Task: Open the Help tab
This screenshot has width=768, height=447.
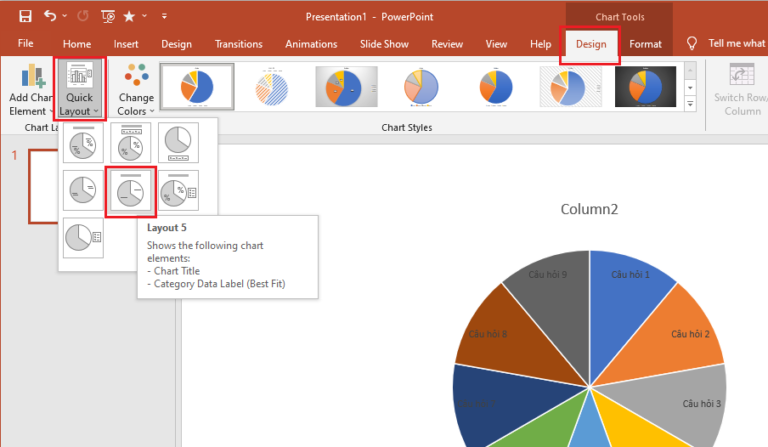Action: (x=540, y=44)
